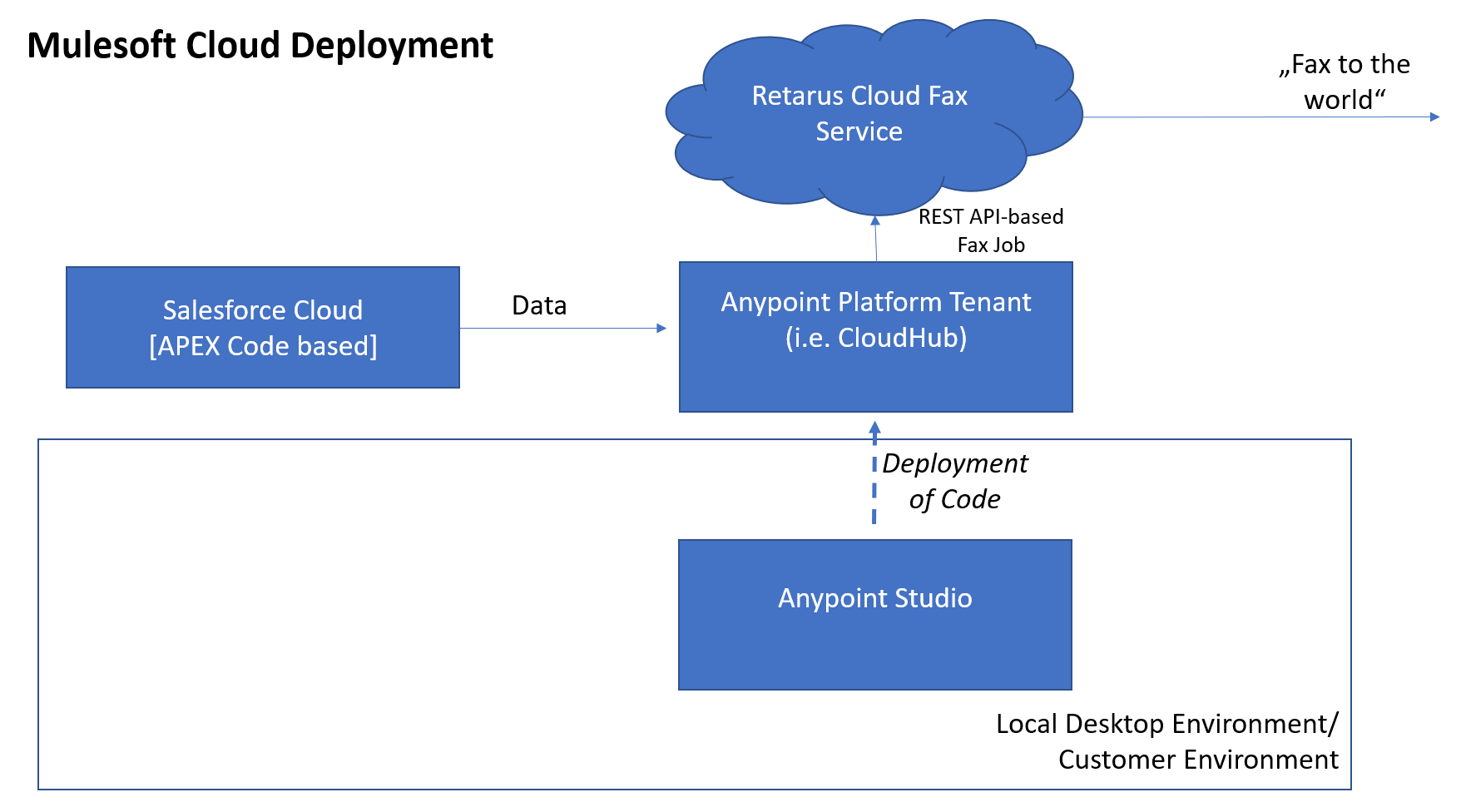The image size is (1461, 812).
Task: Click the "Deployment of Code" italic label
Action: [x=954, y=481]
